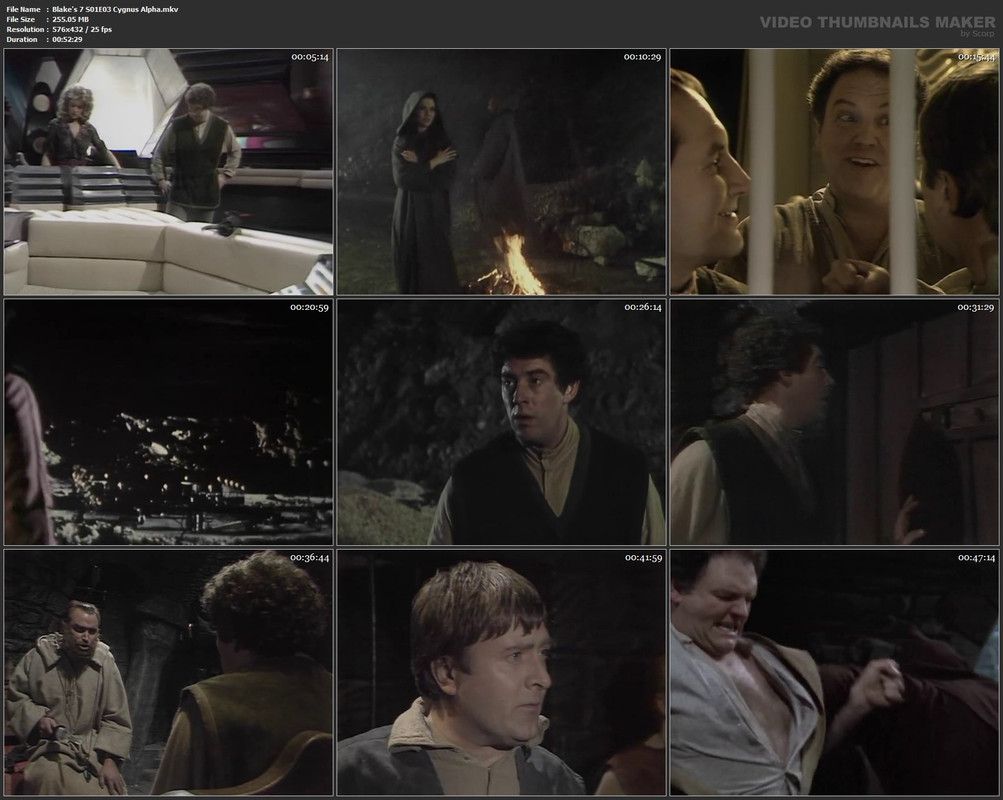Click the timestamp label 00:10:29
Image resolution: width=1003 pixels, height=800 pixels.
coord(642,57)
